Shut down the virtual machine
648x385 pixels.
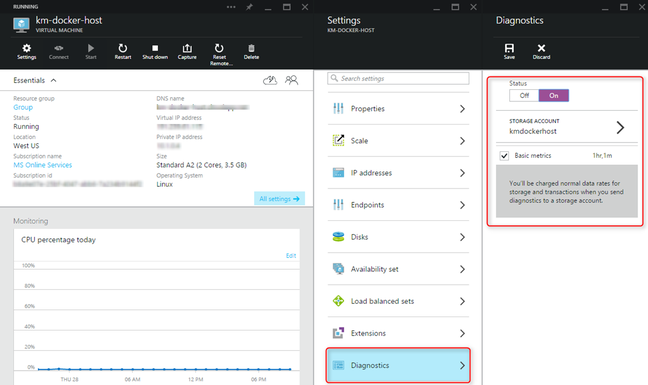155,52
